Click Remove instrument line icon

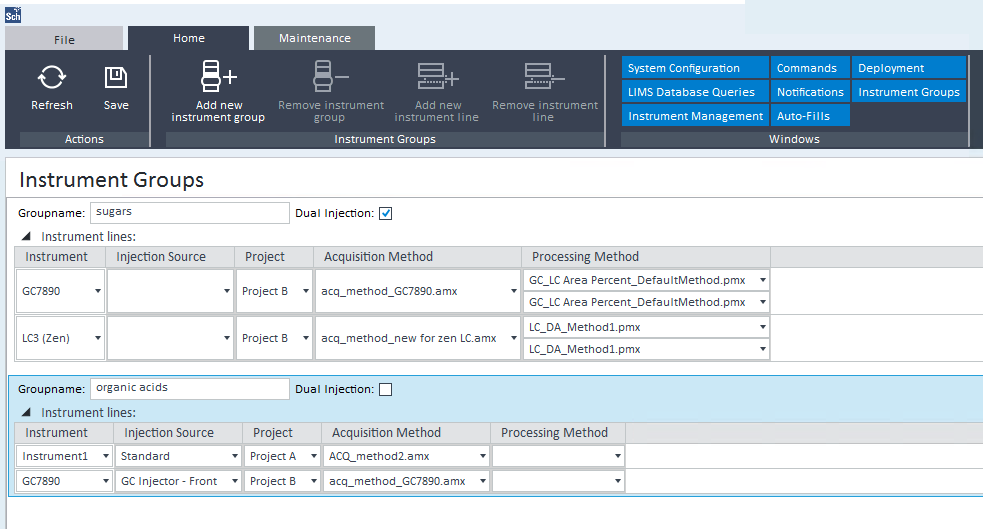544,77
